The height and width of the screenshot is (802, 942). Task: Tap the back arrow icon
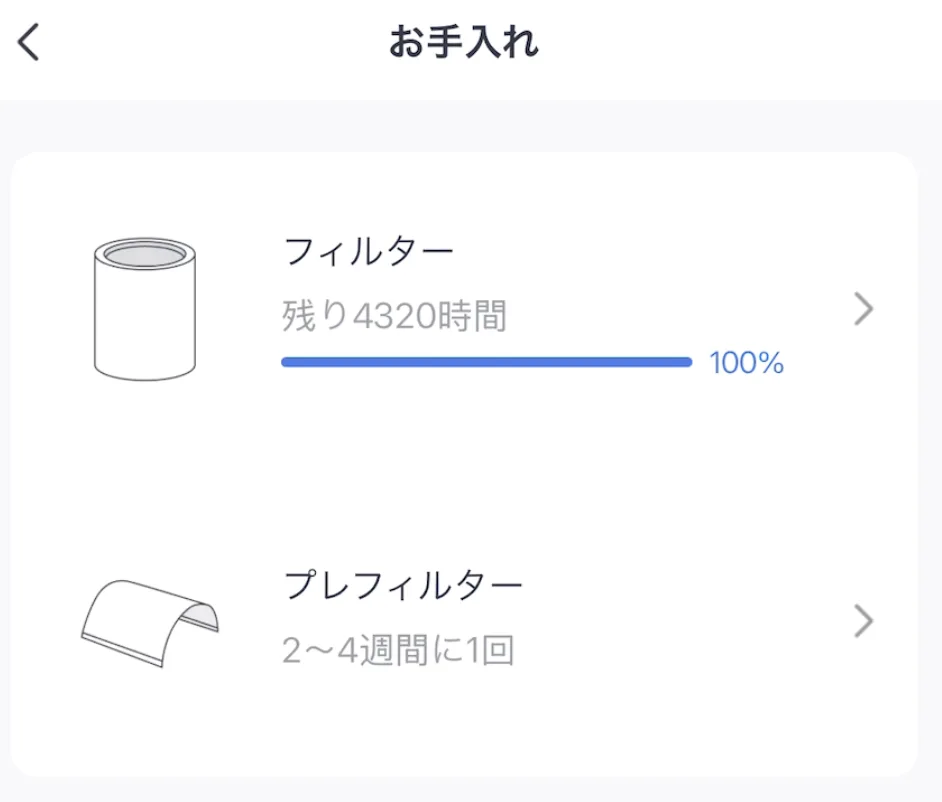coord(30,43)
